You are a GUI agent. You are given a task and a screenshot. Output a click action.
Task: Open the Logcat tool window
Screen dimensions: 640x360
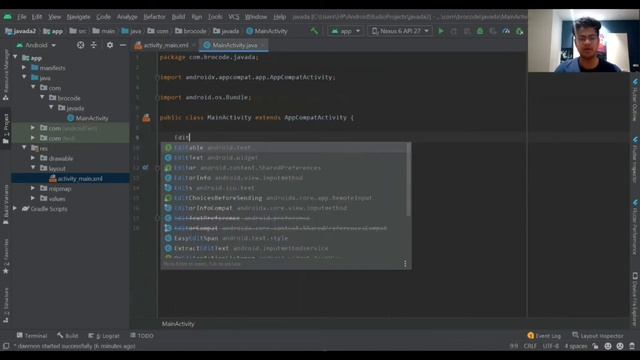pos(104,336)
